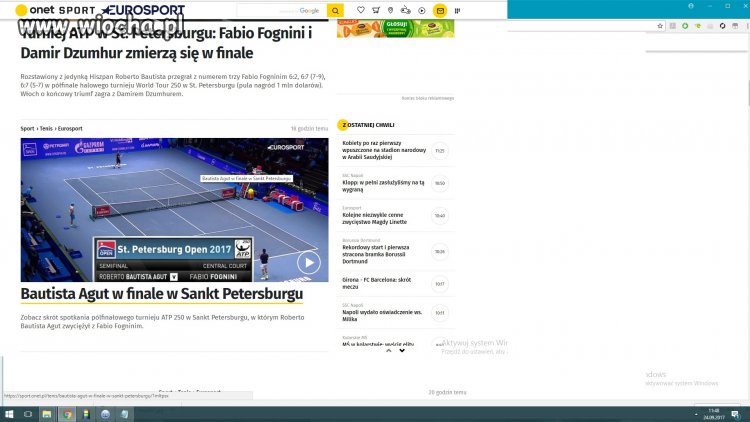
Task: Click the 'Sport' breadcrumb link
Action: pos(27,128)
